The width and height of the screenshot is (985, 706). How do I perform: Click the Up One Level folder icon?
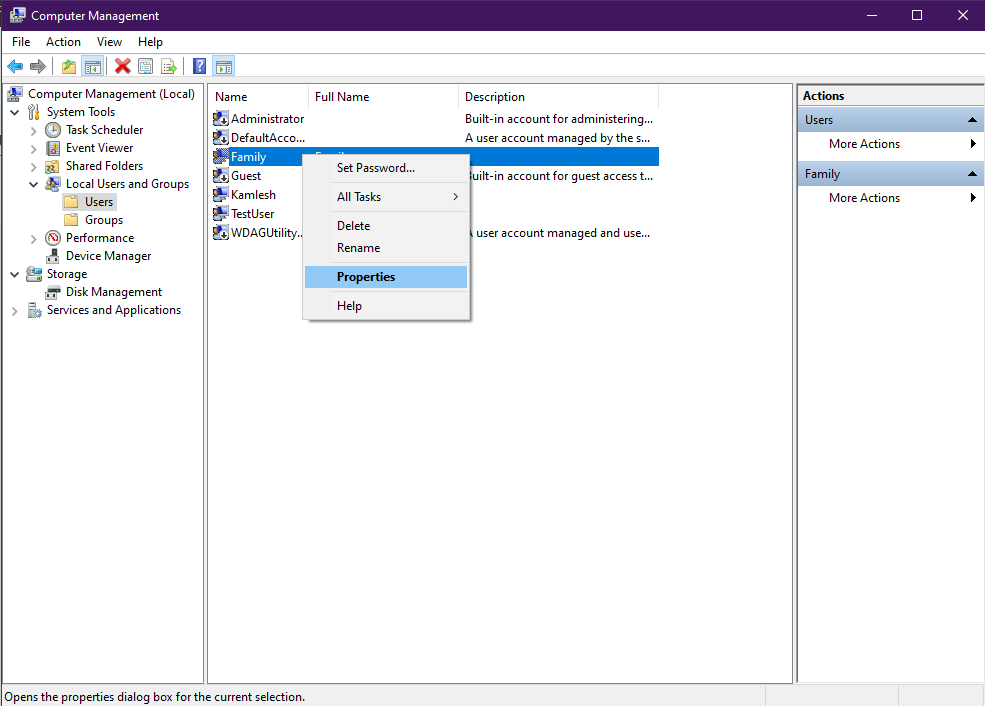68,67
